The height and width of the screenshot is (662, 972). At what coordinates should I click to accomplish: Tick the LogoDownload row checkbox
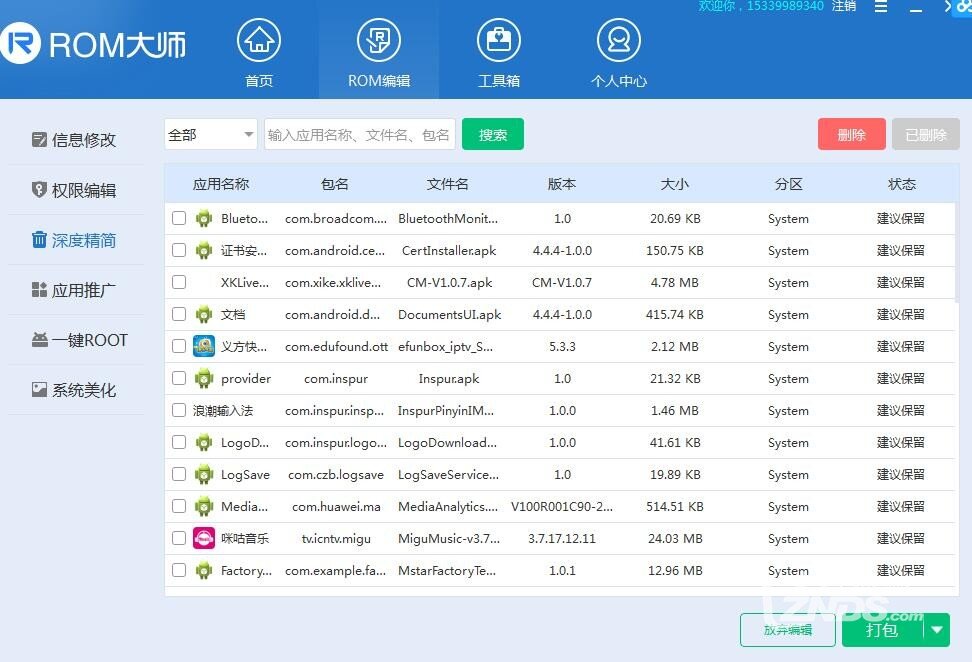pos(179,442)
